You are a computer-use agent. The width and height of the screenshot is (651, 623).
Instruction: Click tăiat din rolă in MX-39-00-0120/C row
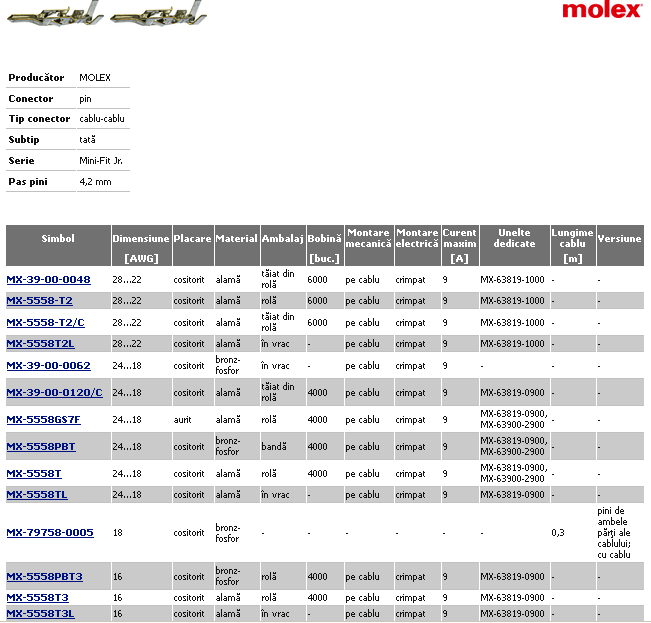278,392
